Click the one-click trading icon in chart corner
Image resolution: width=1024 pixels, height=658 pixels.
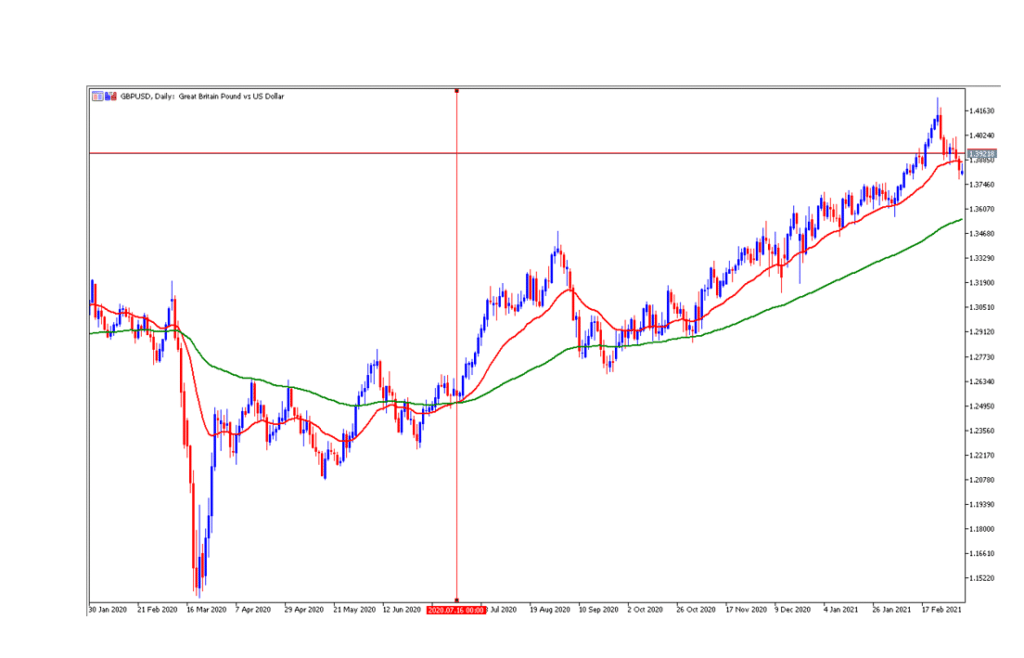tap(97, 97)
